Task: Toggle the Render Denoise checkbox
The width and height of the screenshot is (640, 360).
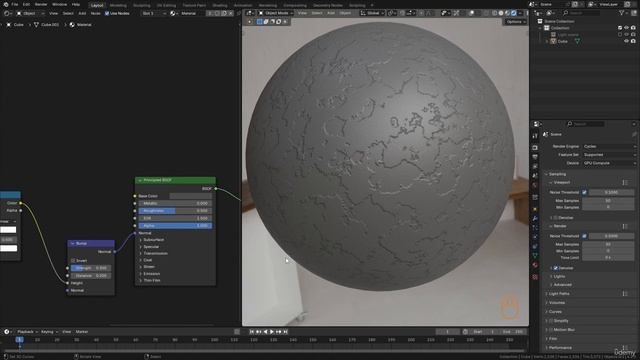Action: (556, 268)
